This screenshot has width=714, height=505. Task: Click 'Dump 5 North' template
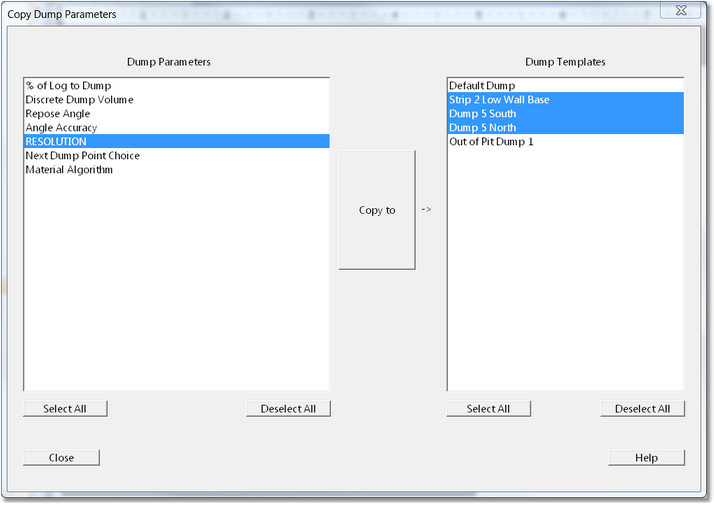[565, 128]
